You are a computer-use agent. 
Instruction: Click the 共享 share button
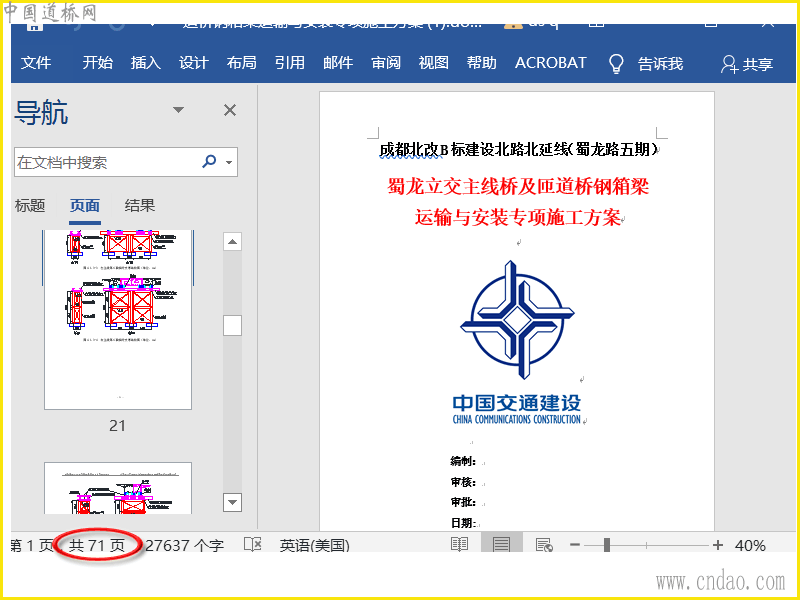point(747,64)
